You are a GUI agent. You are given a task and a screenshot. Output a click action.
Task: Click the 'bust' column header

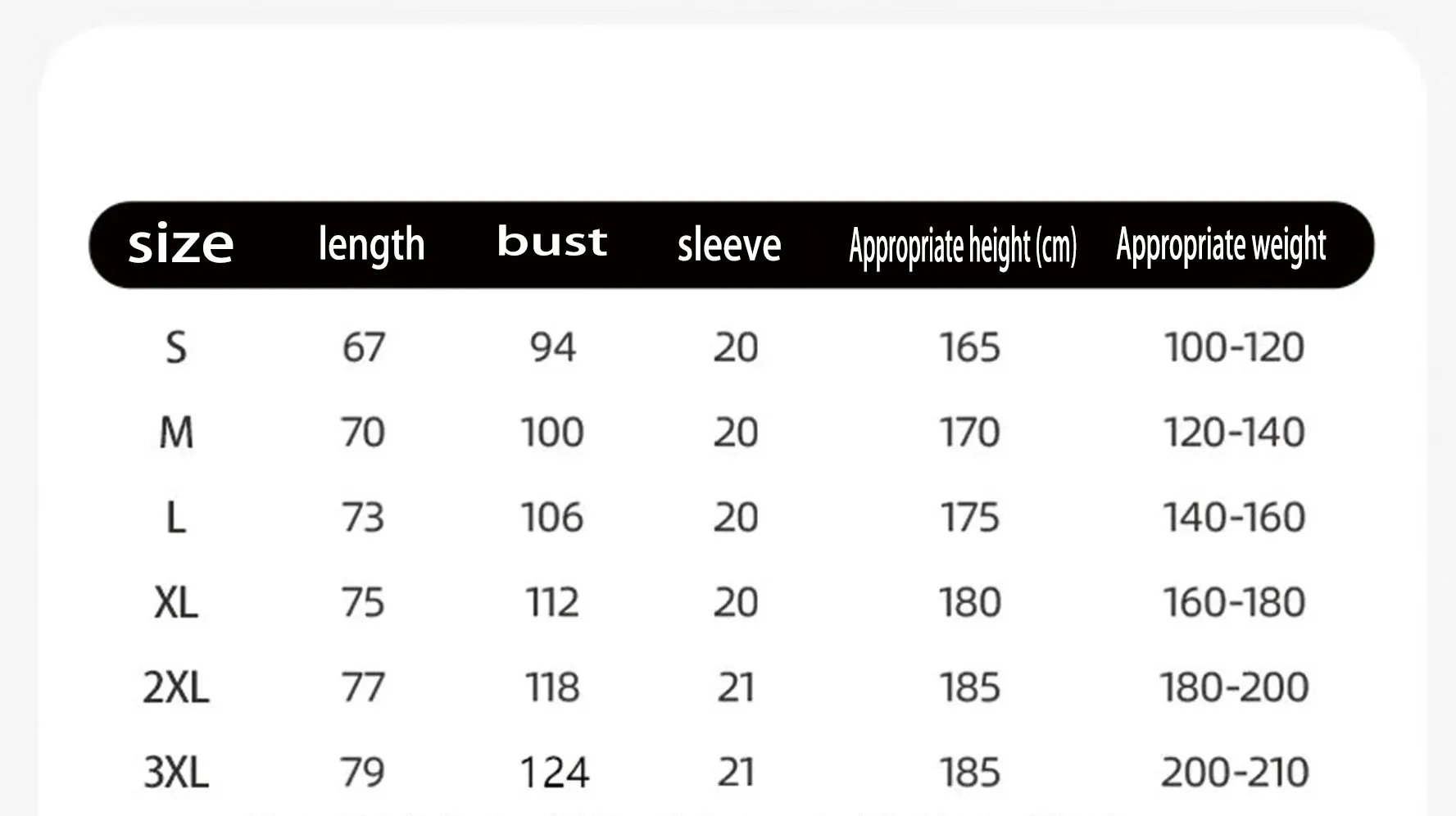pyautogui.click(x=552, y=242)
